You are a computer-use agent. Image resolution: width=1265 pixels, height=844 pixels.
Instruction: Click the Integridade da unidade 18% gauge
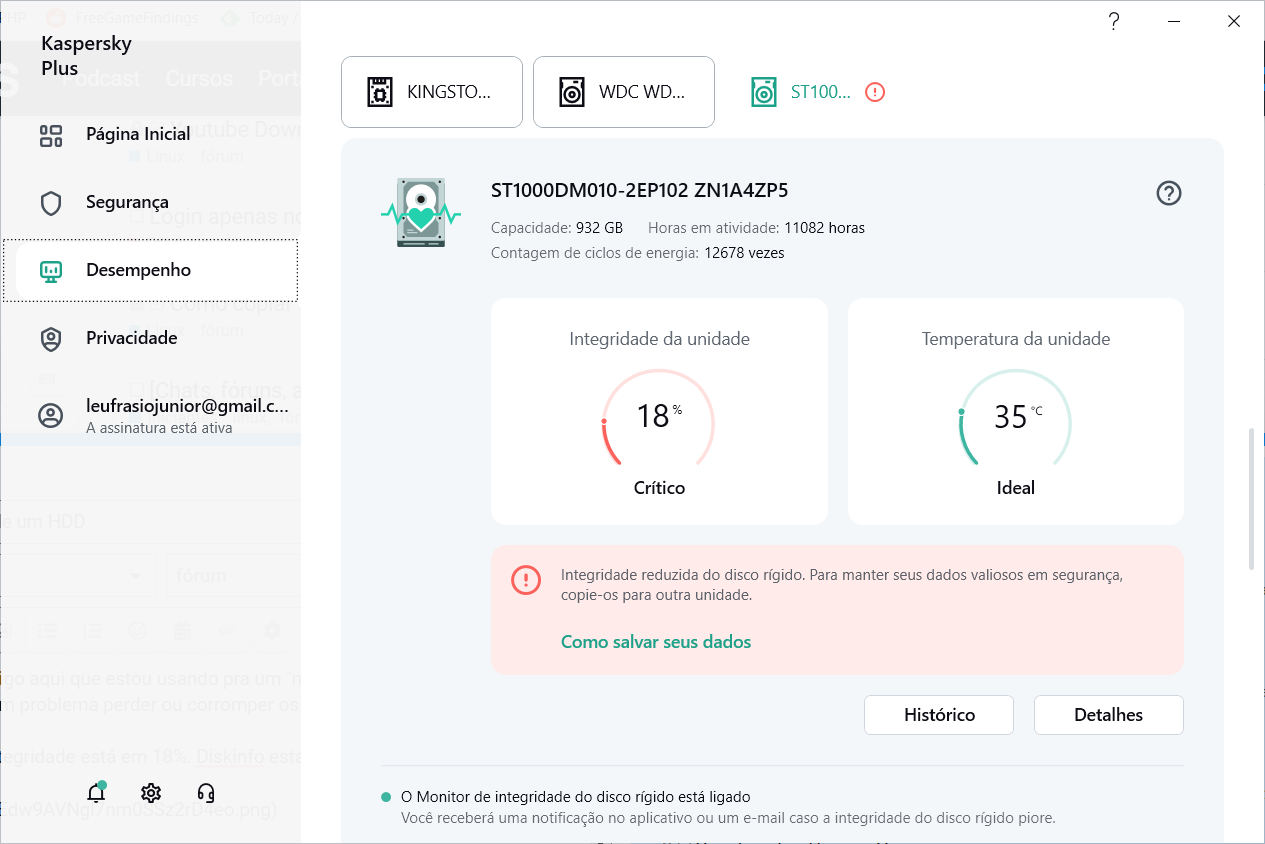659,417
